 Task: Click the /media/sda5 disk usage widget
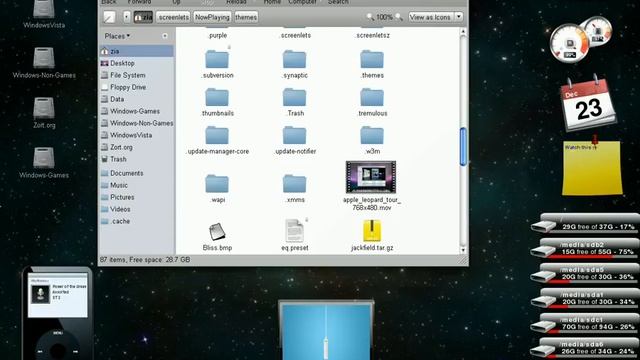(585, 273)
